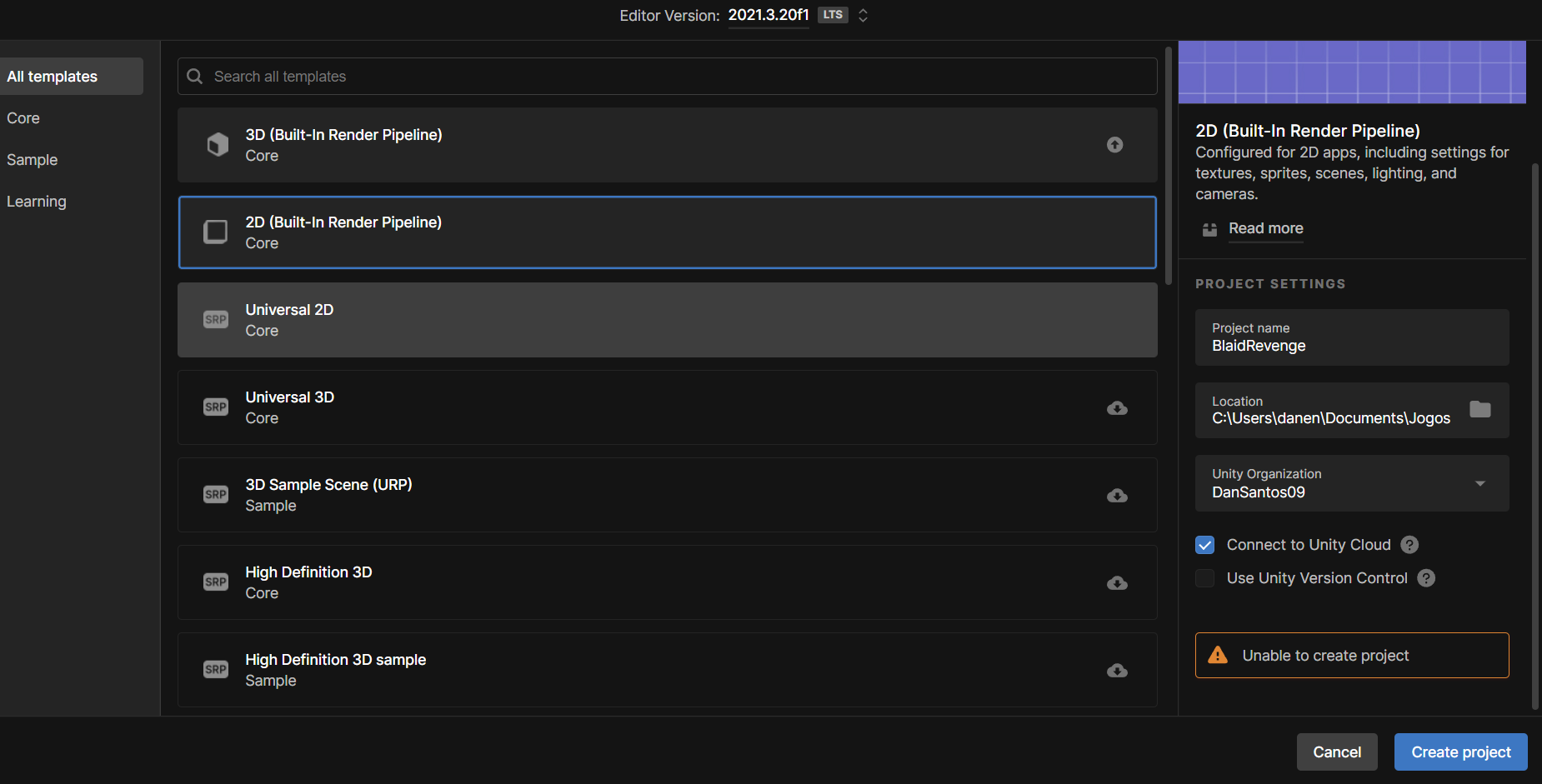Click the PROJECT SETTINGS heading
The height and width of the screenshot is (784, 1542).
pos(1270,284)
